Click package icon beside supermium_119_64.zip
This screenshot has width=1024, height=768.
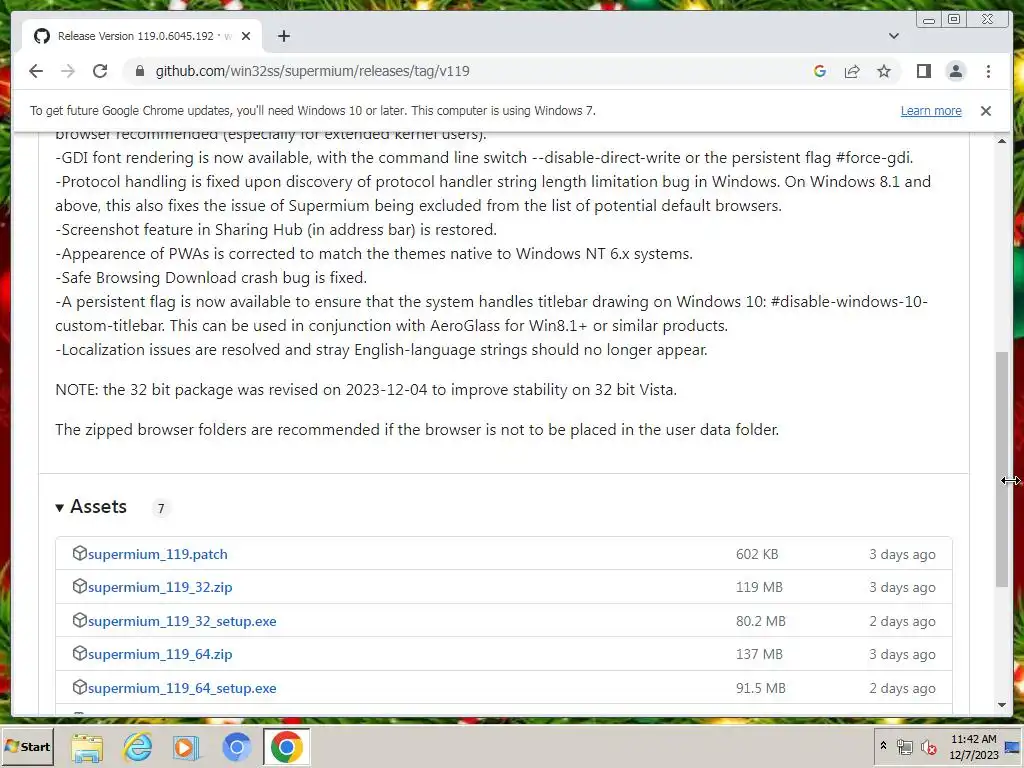(x=80, y=653)
